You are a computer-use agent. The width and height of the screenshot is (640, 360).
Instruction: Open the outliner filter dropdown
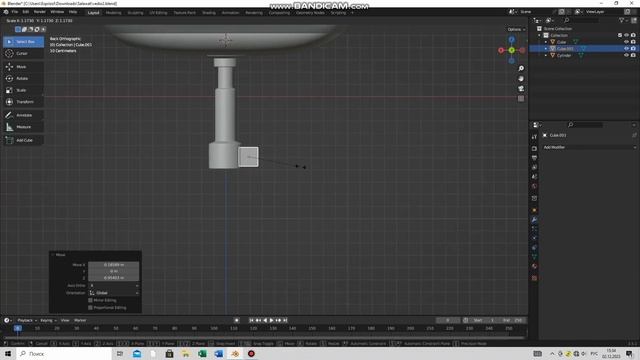coord(623,20)
